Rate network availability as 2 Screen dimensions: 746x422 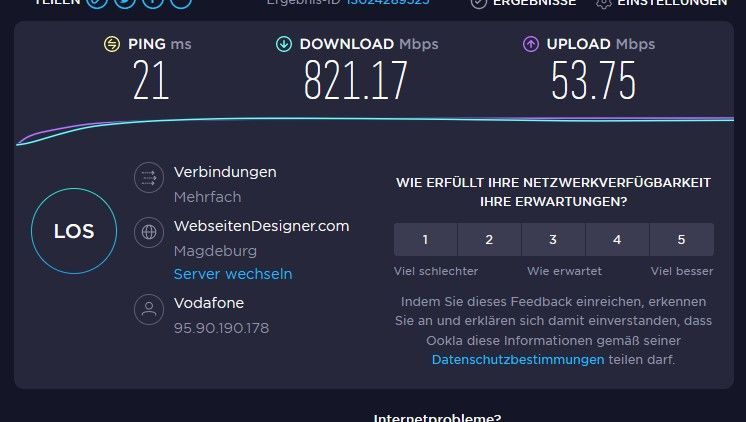point(489,239)
